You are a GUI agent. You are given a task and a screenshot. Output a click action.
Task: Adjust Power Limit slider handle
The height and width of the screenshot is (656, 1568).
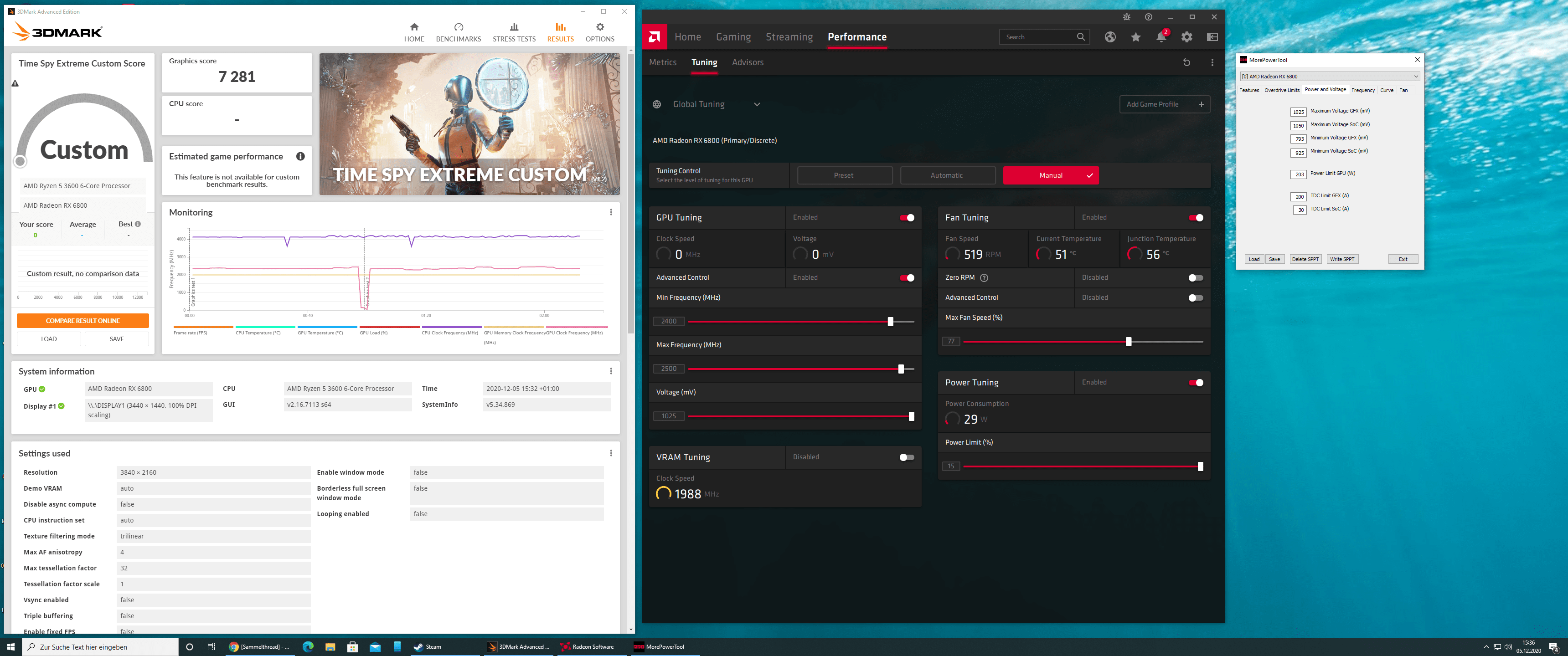click(x=1200, y=467)
